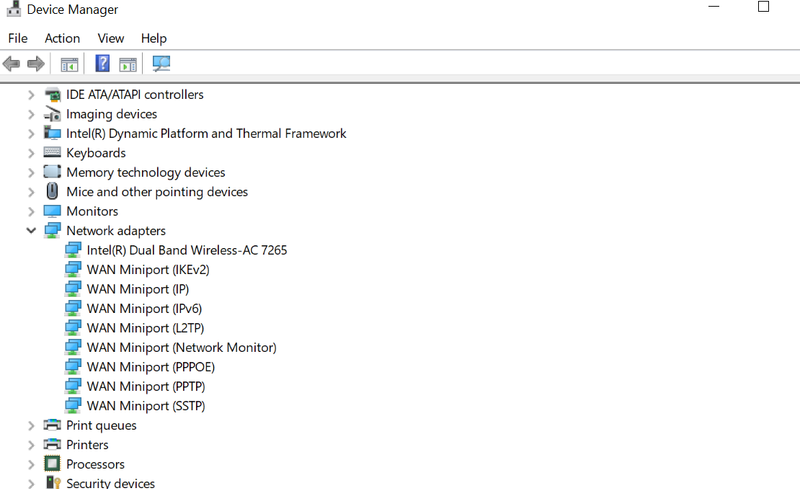Select WAN Miniport (IKEv2) entry
Viewport: 800px width, 489px height.
(148, 270)
